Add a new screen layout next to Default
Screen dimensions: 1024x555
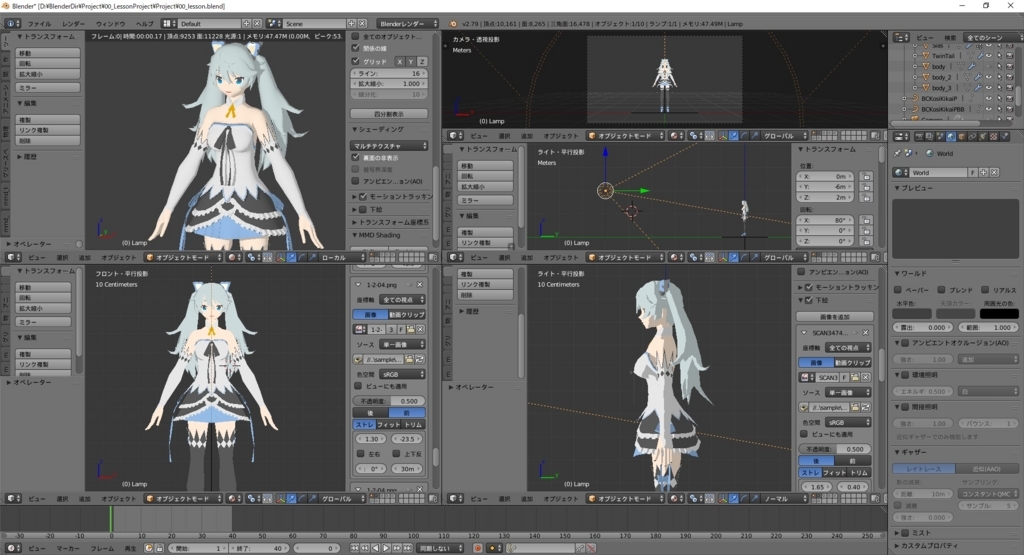point(246,24)
